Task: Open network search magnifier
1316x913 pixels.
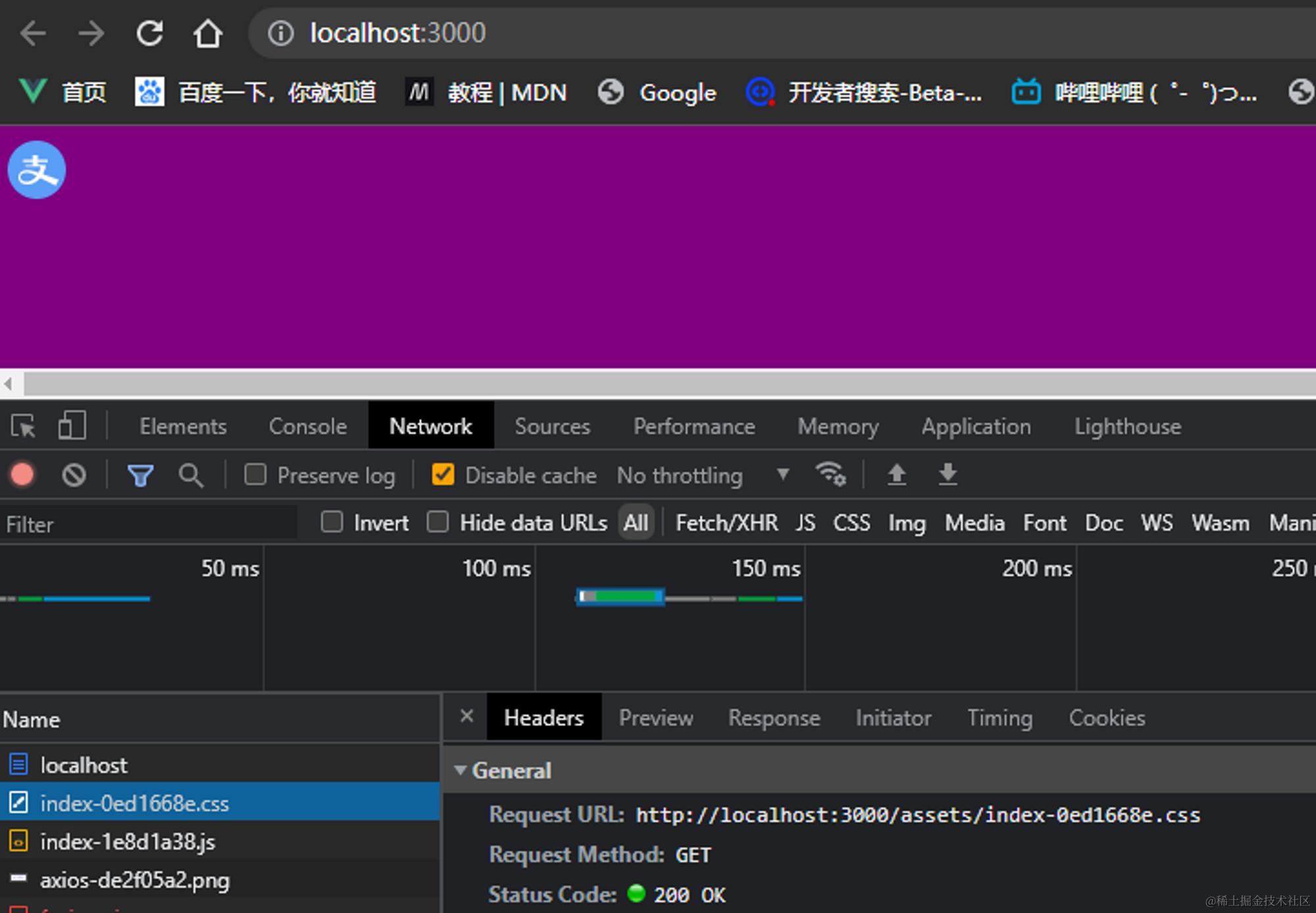Action: [191, 475]
